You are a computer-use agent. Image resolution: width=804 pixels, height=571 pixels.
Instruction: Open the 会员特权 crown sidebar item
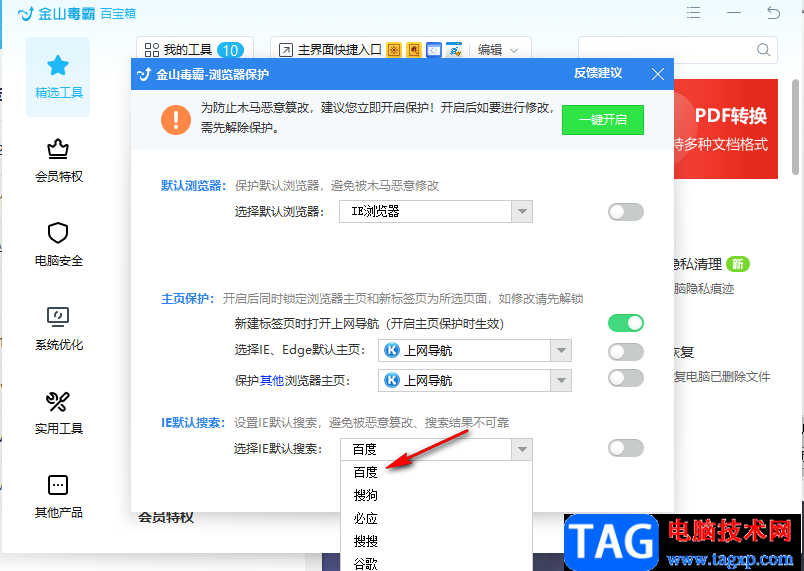58,161
